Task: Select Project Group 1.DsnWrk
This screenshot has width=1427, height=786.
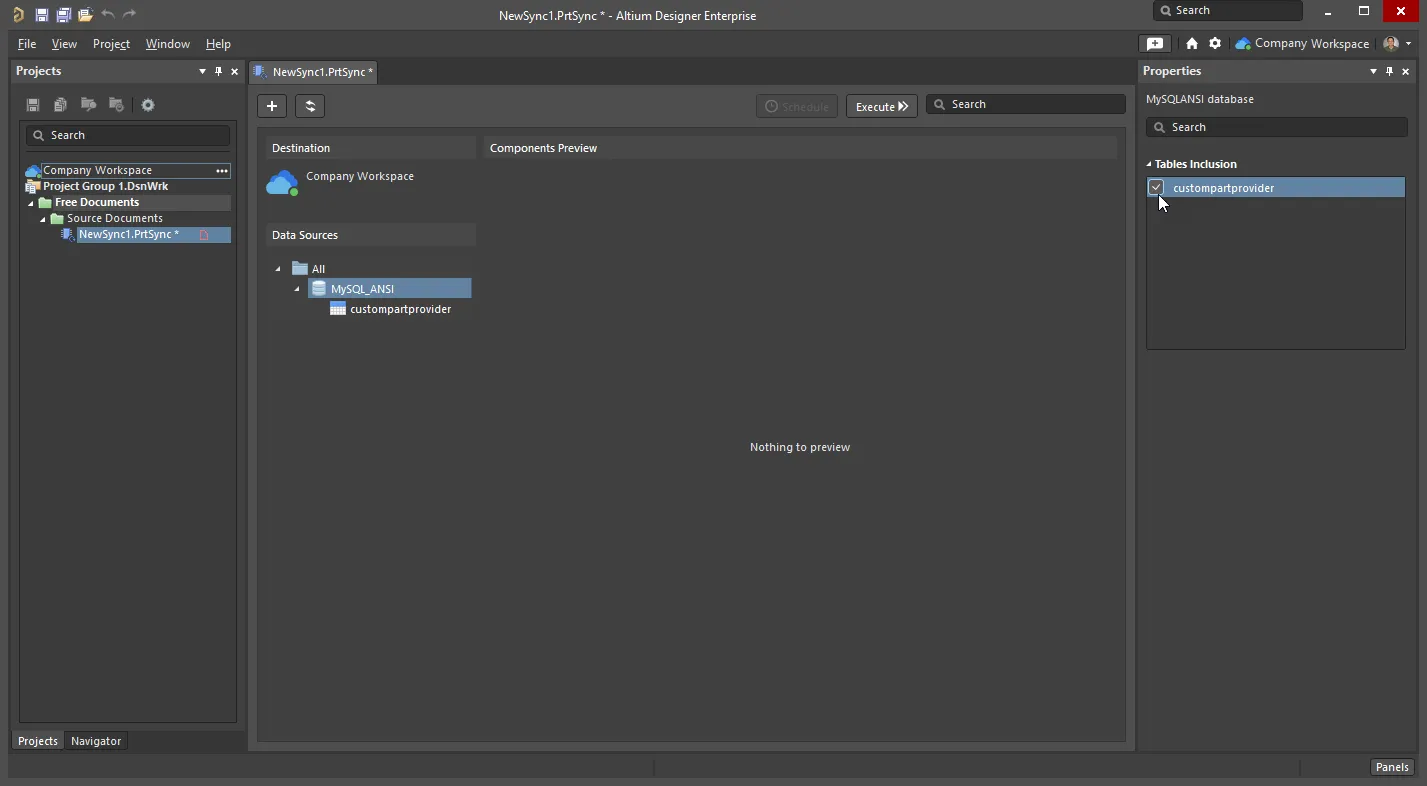Action: click(x=105, y=186)
